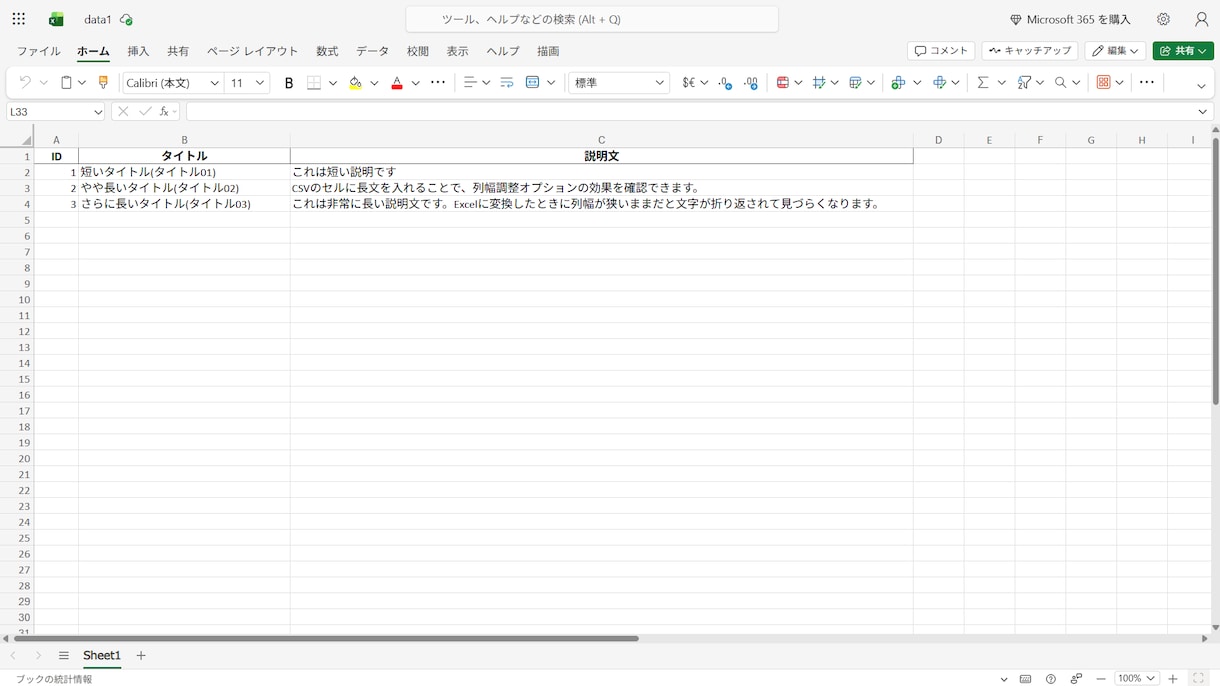Click the find magnifier icon
This screenshot has height=686, width=1220.
(x=1061, y=83)
